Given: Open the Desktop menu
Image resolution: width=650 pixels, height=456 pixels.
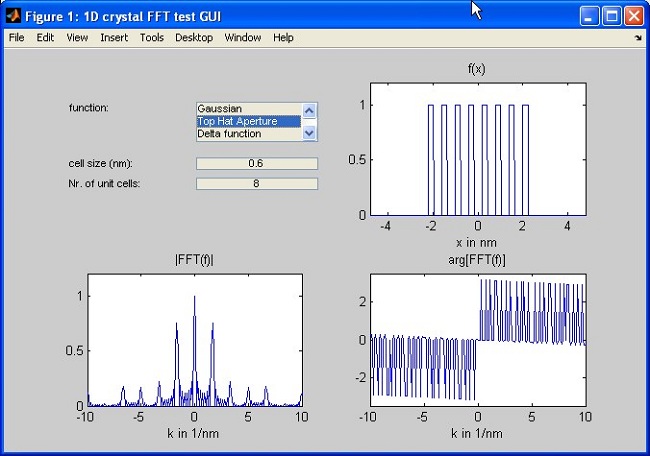Looking at the screenshot, I should (x=194, y=38).
